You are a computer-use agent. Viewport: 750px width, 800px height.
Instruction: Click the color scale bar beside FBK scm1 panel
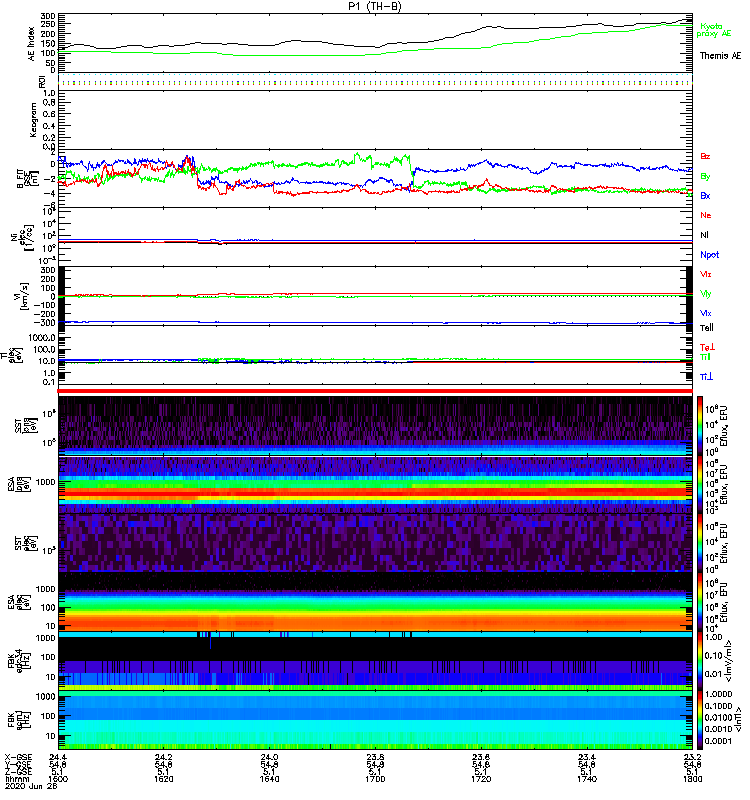coord(700,720)
